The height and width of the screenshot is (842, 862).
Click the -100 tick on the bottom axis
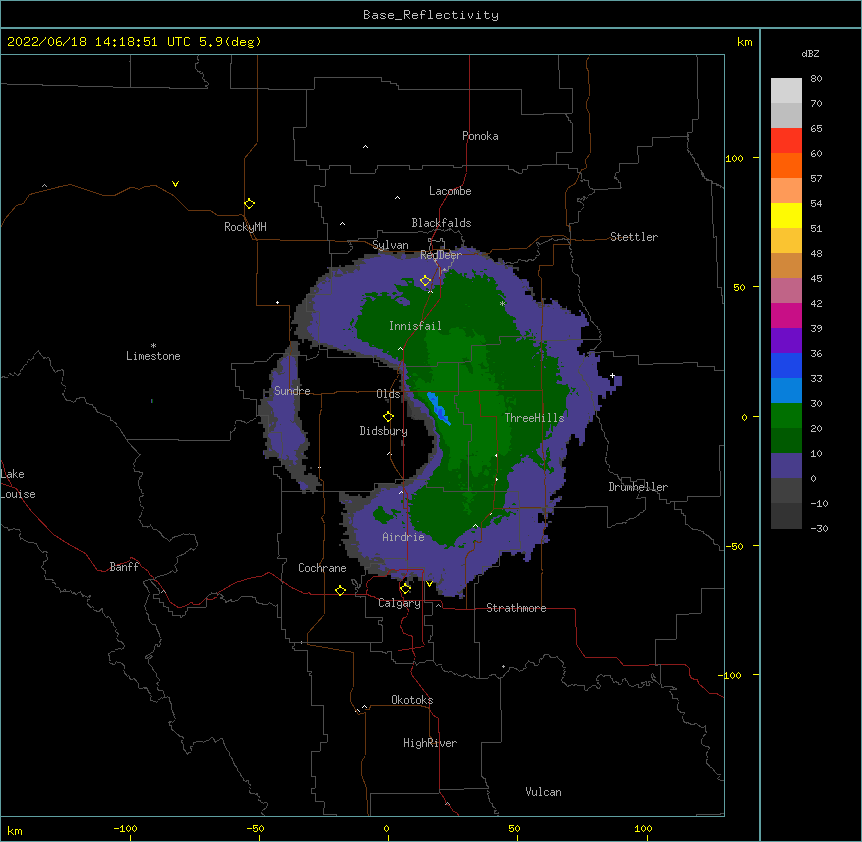(x=125, y=828)
